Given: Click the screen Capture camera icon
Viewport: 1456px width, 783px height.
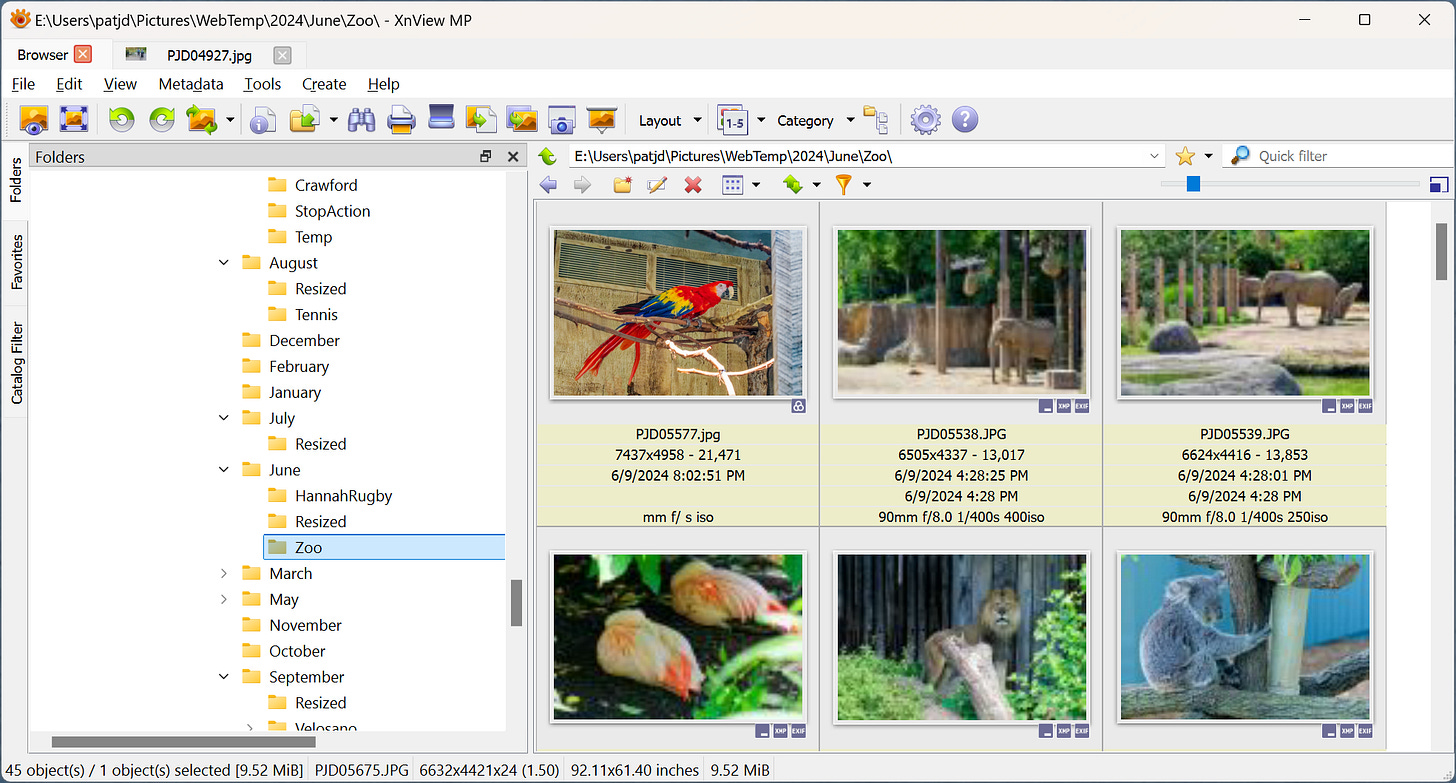Looking at the screenshot, I should [561, 120].
